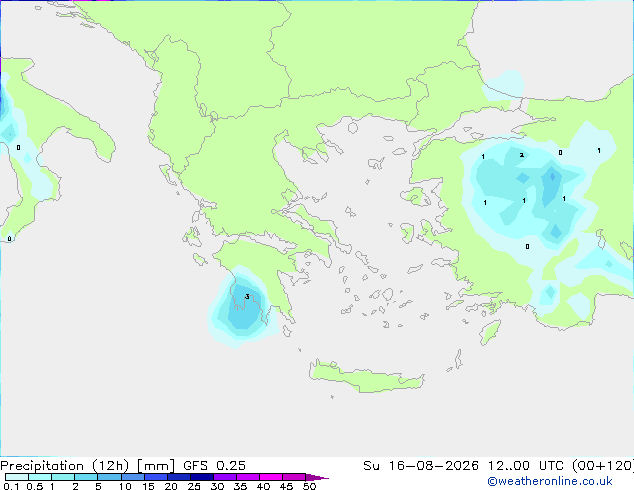634x490 pixels.
Task: Select the 2–5 mm legend swatch
Action: click(86, 477)
